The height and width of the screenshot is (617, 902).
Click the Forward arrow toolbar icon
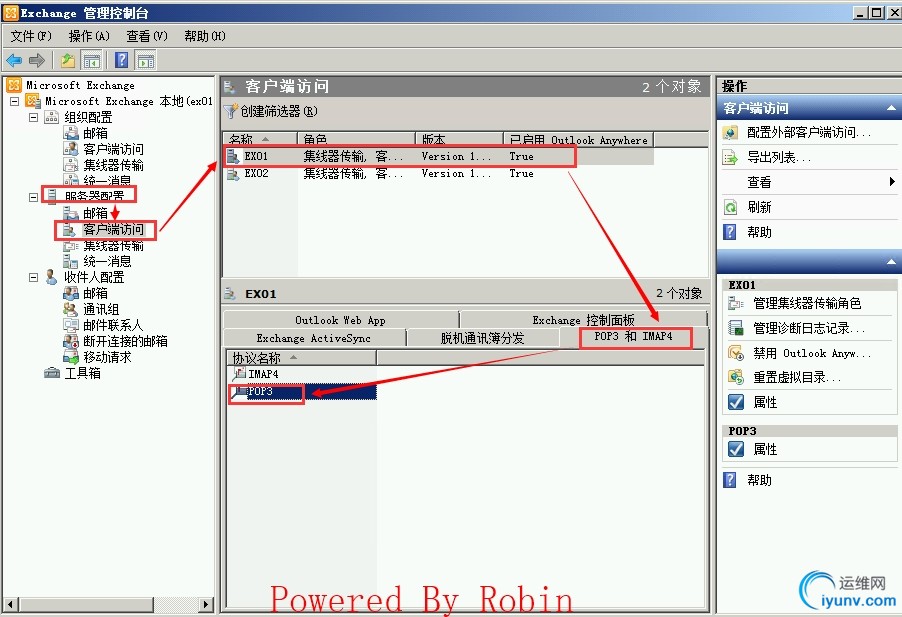[37, 60]
